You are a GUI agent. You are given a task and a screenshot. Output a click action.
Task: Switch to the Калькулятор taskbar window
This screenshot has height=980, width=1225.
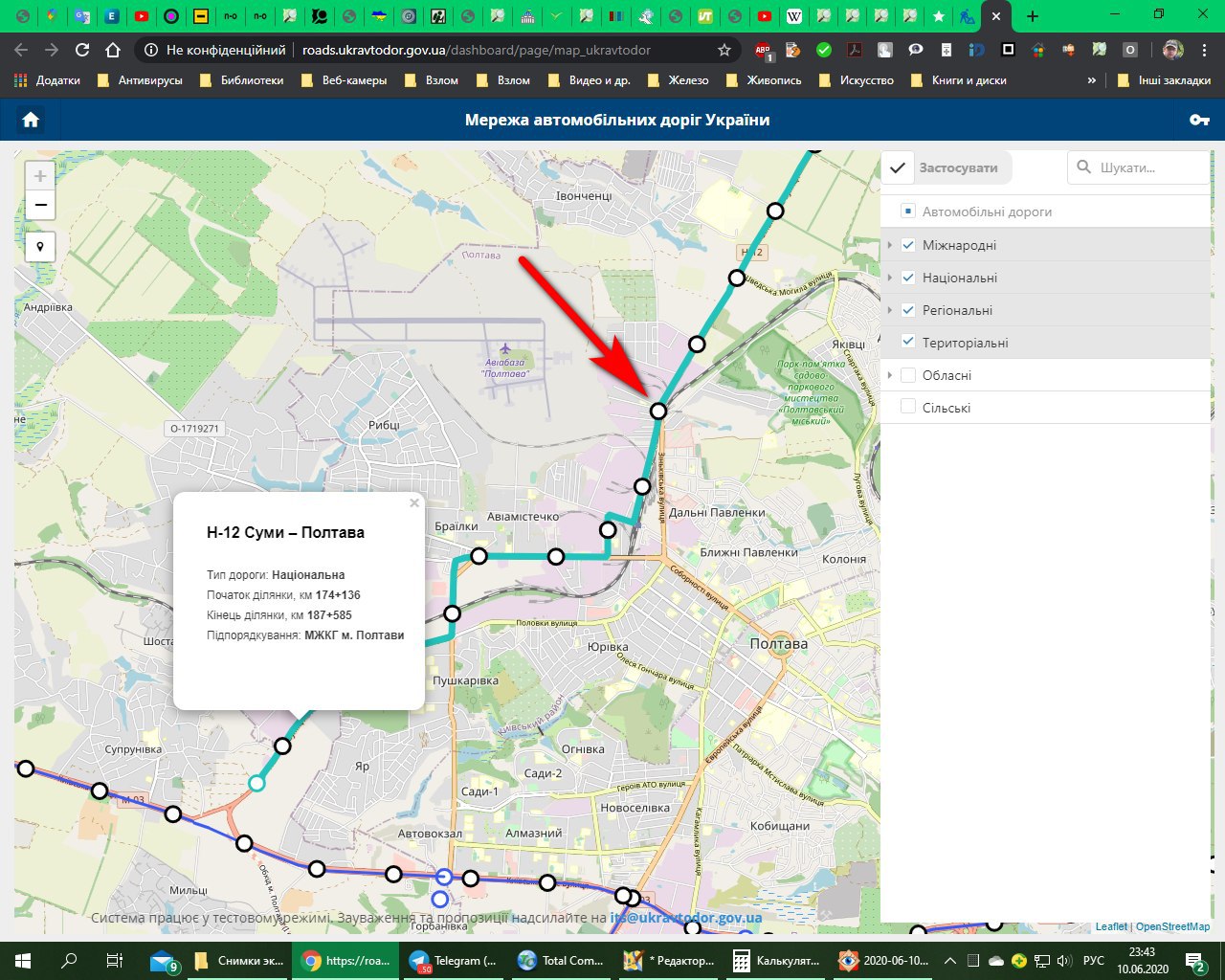coord(775,960)
